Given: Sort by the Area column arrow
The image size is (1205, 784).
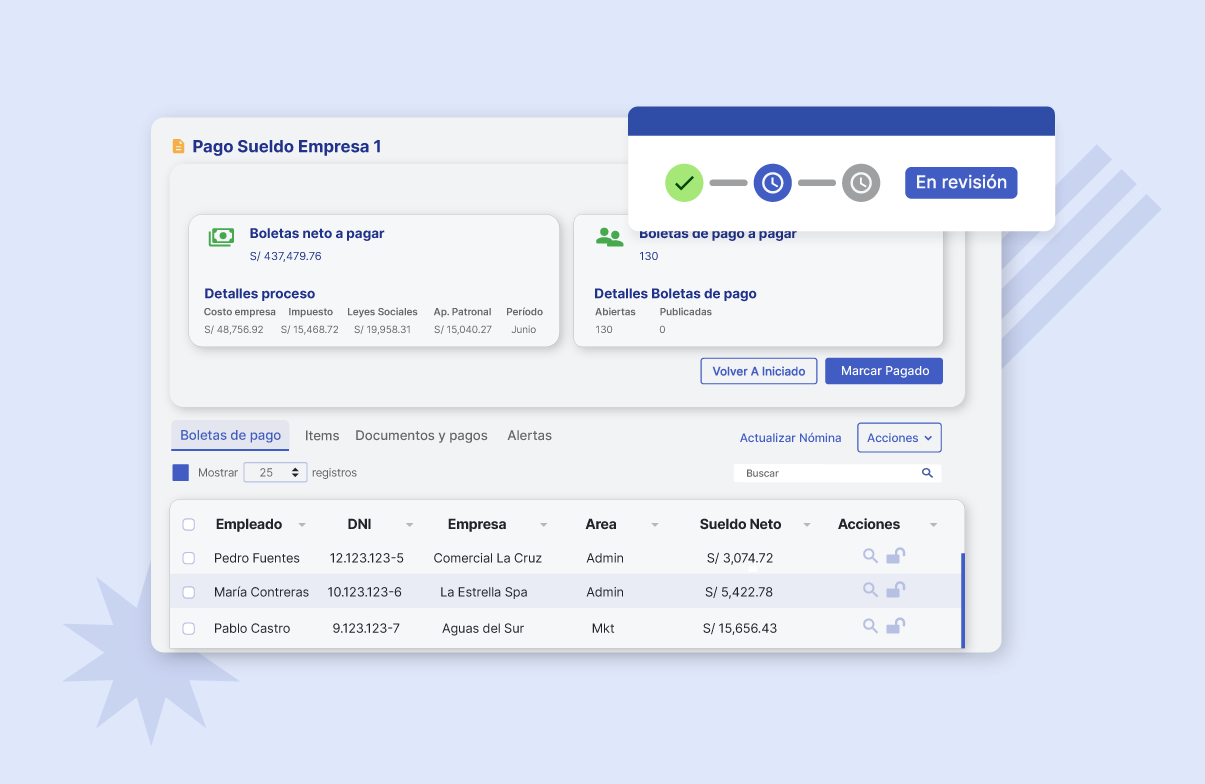Looking at the screenshot, I should pos(655,525).
